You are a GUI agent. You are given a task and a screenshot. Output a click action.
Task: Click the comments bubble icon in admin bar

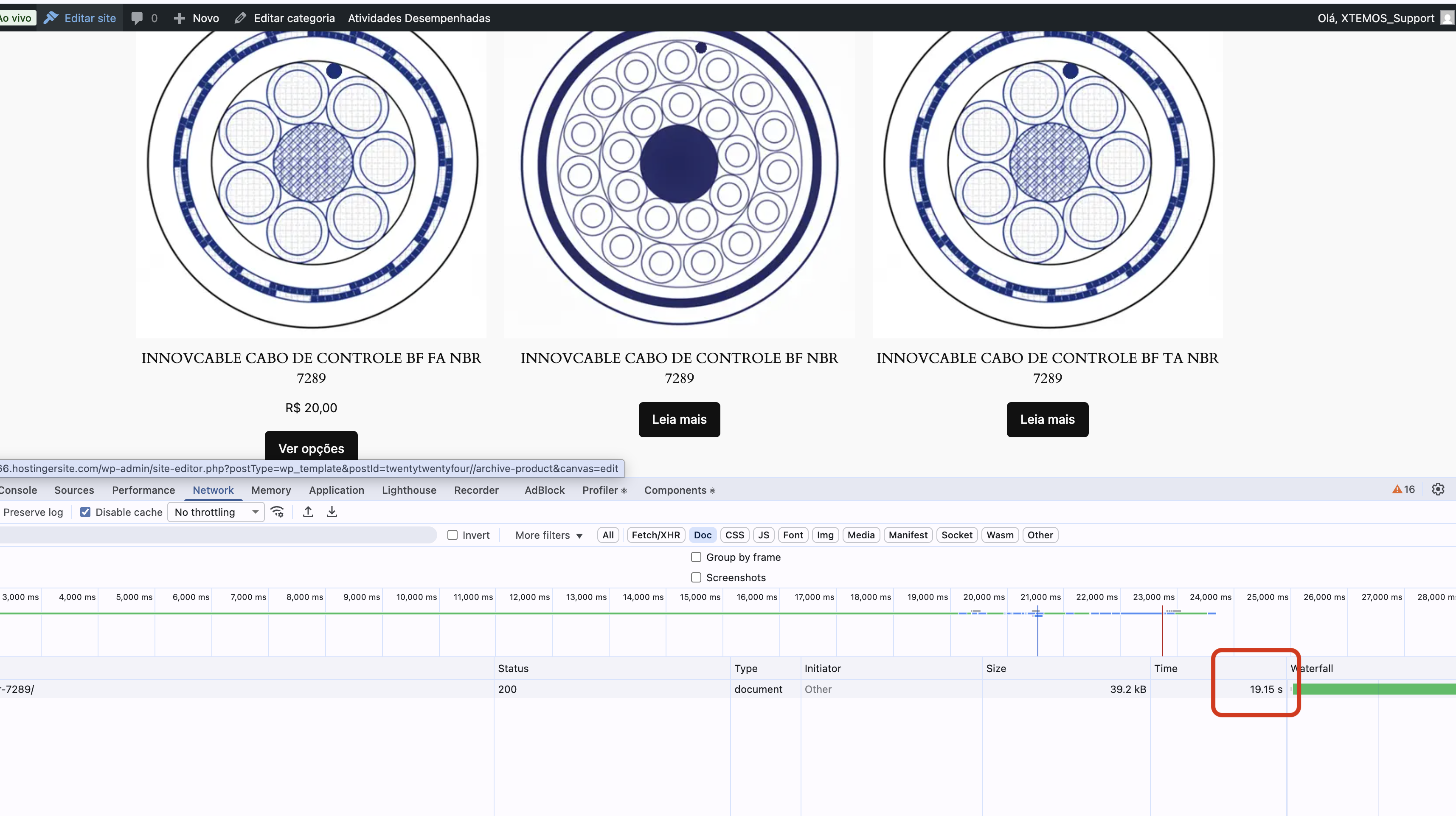click(137, 18)
